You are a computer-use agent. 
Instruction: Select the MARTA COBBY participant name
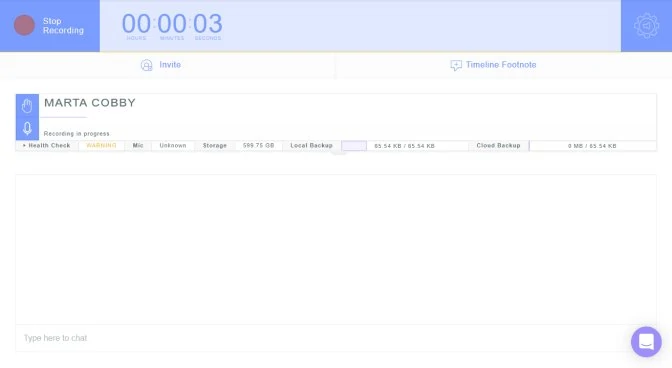point(90,103)
